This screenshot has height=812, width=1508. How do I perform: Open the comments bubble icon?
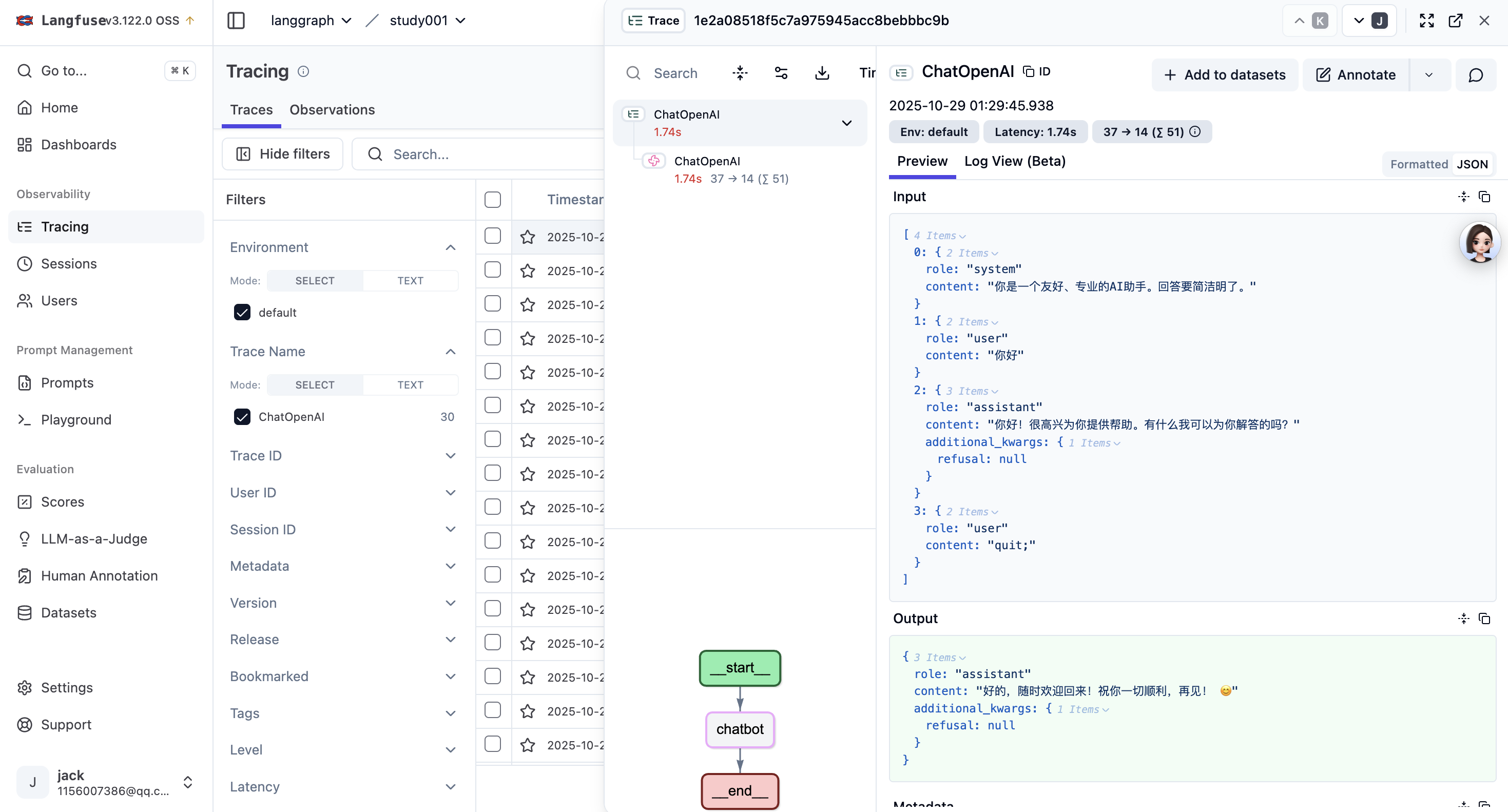[x=1475, y=75]
